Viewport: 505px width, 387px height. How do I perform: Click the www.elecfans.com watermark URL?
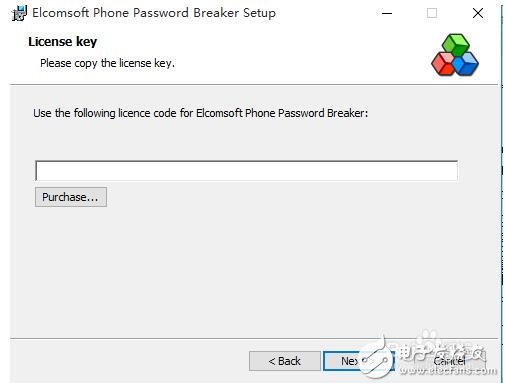click(x=448, y=370)
